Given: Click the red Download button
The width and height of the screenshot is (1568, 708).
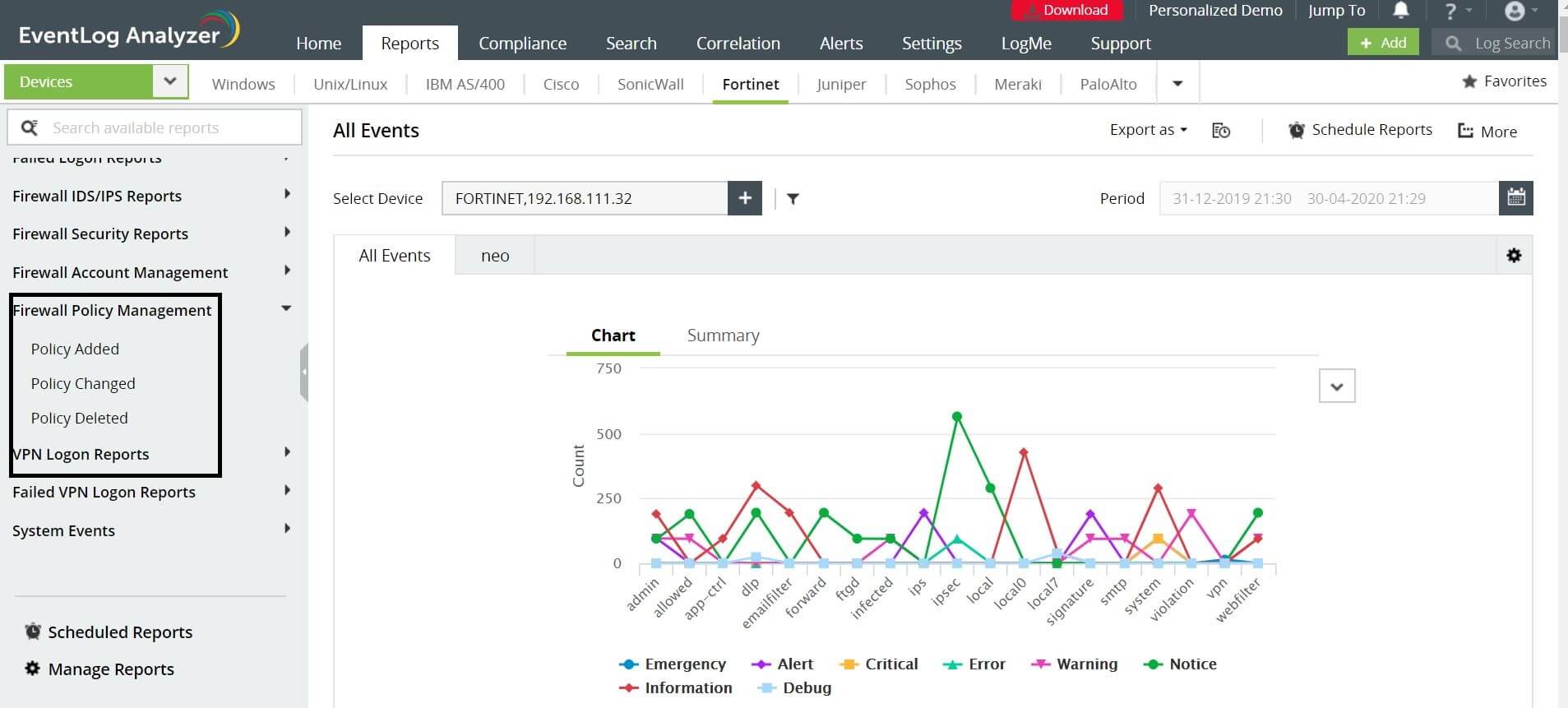Looking at the screenshot, I should tap(1066, 10).
